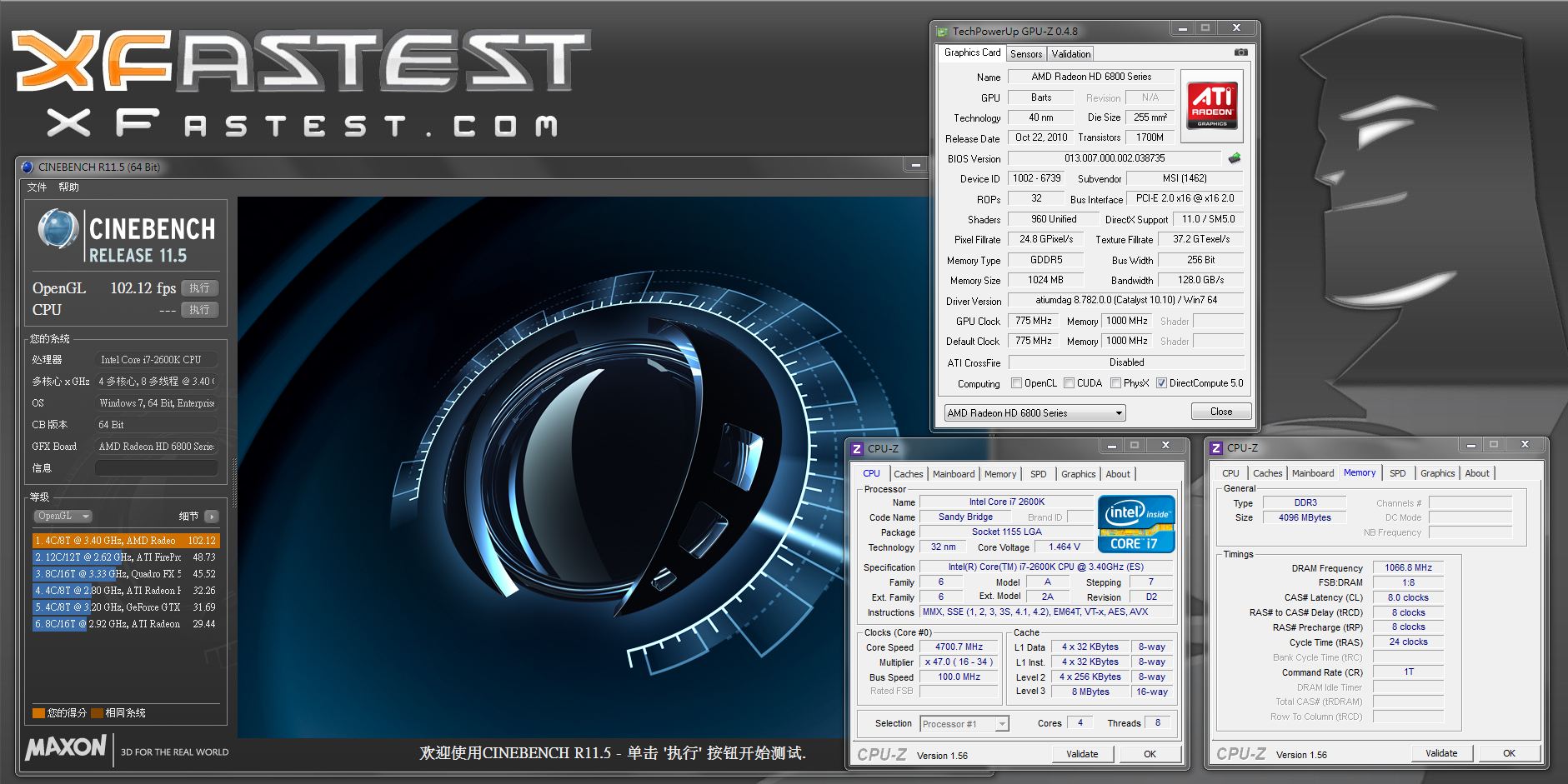This screenshot has width=1568, height=784.
Task: Select ranking row 12C/12T @ 2.62 GHz
Action: pyautogui.click(x=125, y=557)
